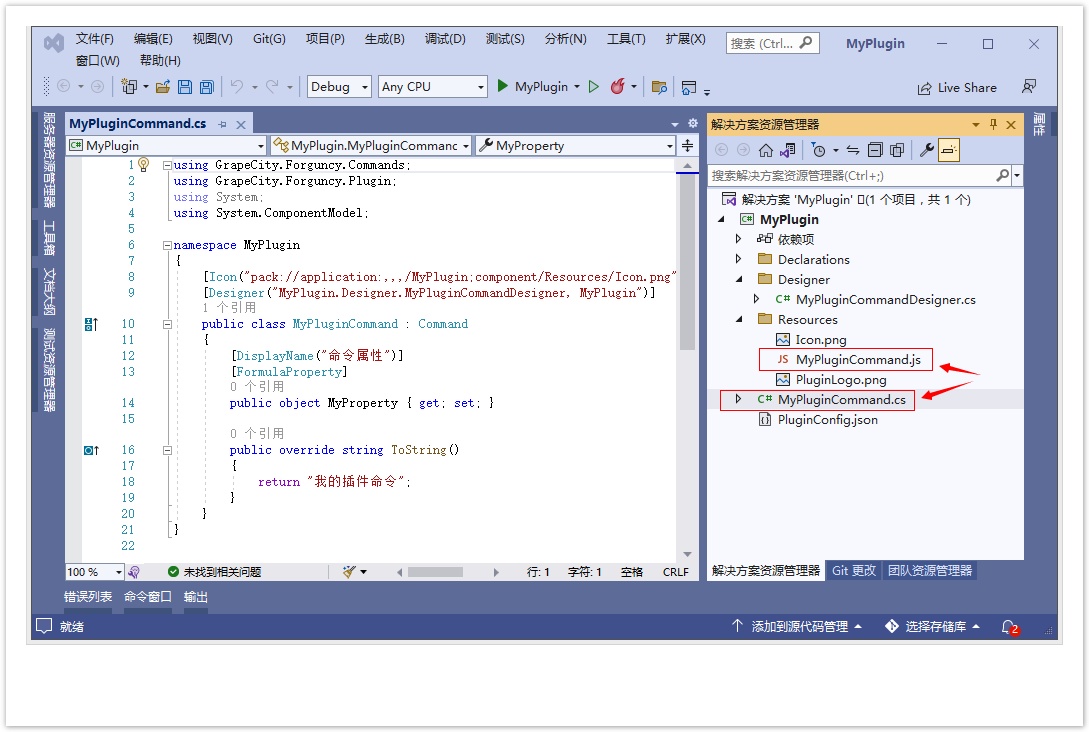The image size is (1089, 732).
Task: Switch to the Git 更改 tab
Action: [x=854, y=570]
